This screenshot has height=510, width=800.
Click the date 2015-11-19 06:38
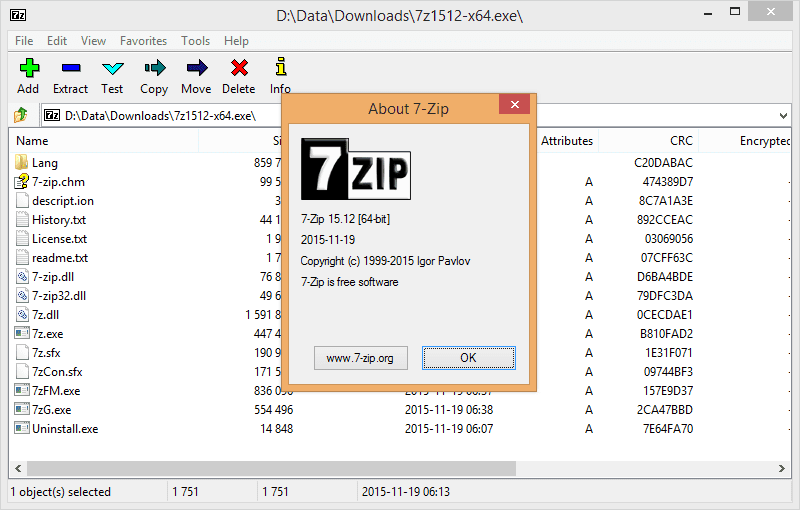pyautogui.click(x=449, y=410)
